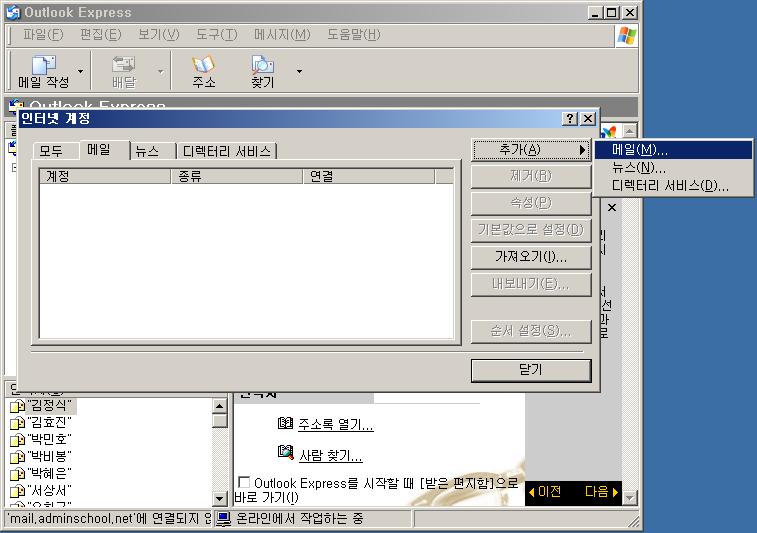Click the 사람 찾기 search icon
This screenshot has width=757, height=533.
pos(286,454)
